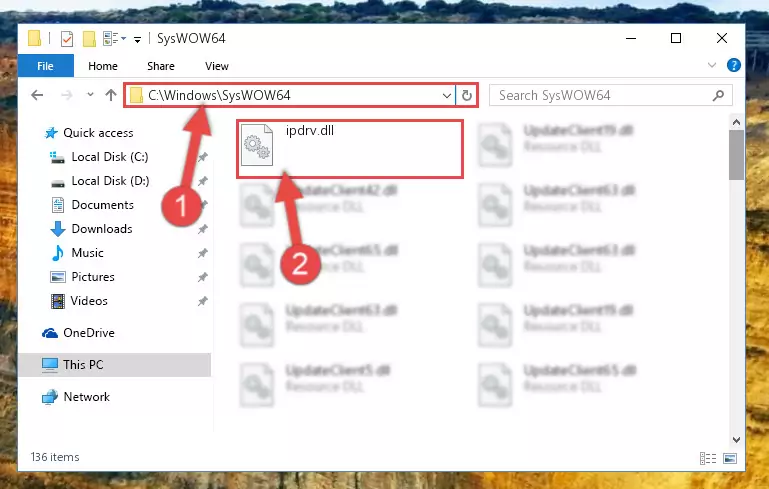Switch to the Share ribbon tab
Viewport: 769px width, 489px height.
tap(161, 66)
